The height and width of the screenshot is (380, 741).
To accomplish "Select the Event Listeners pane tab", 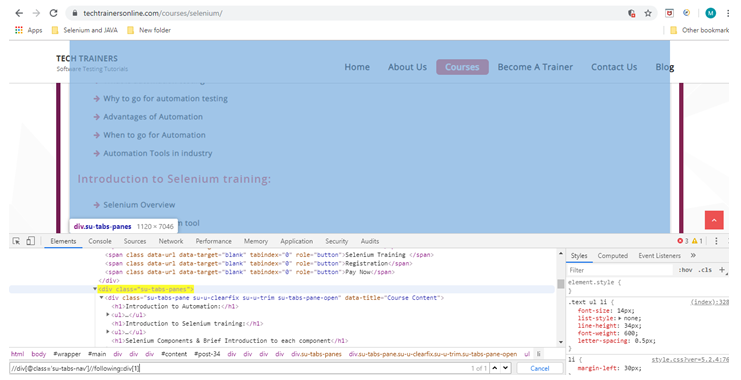I will (x=659, y=255).
